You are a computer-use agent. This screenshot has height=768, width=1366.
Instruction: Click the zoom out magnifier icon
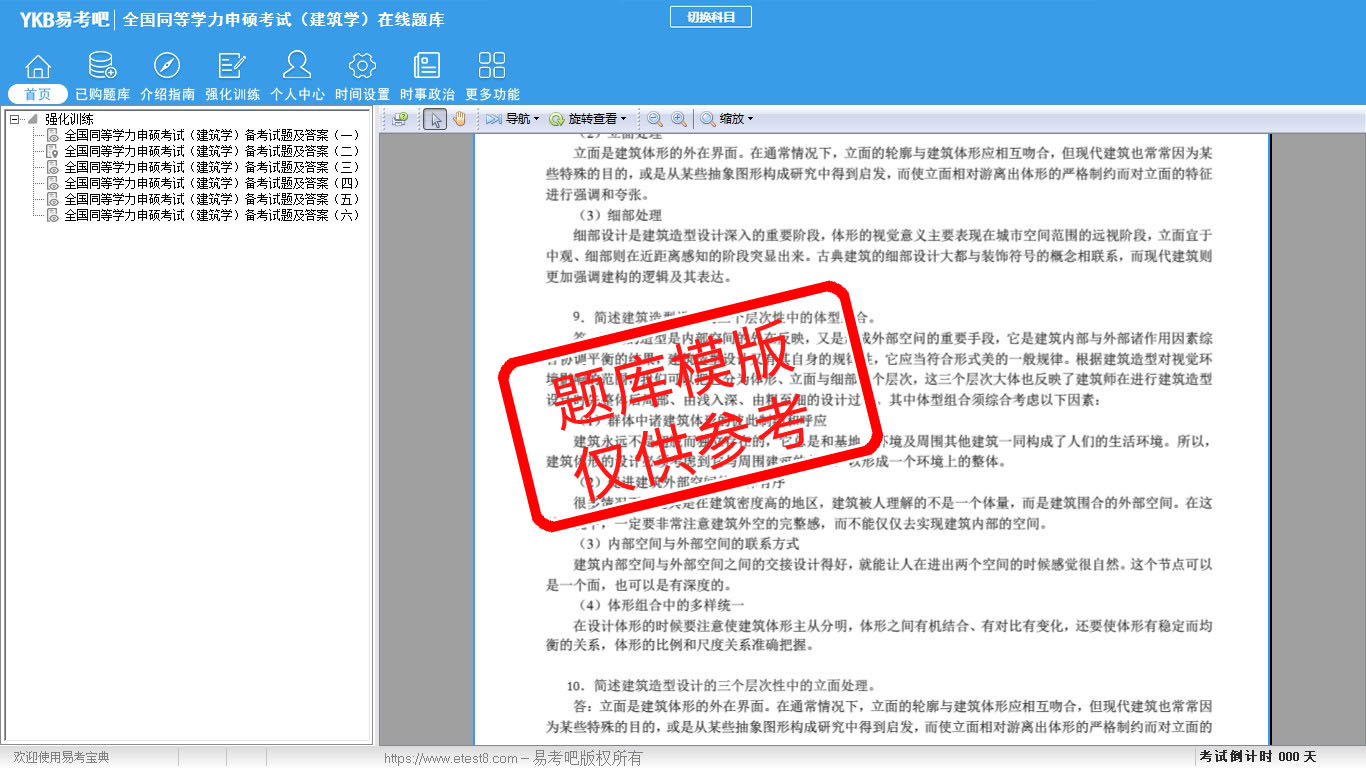[654, 119]
